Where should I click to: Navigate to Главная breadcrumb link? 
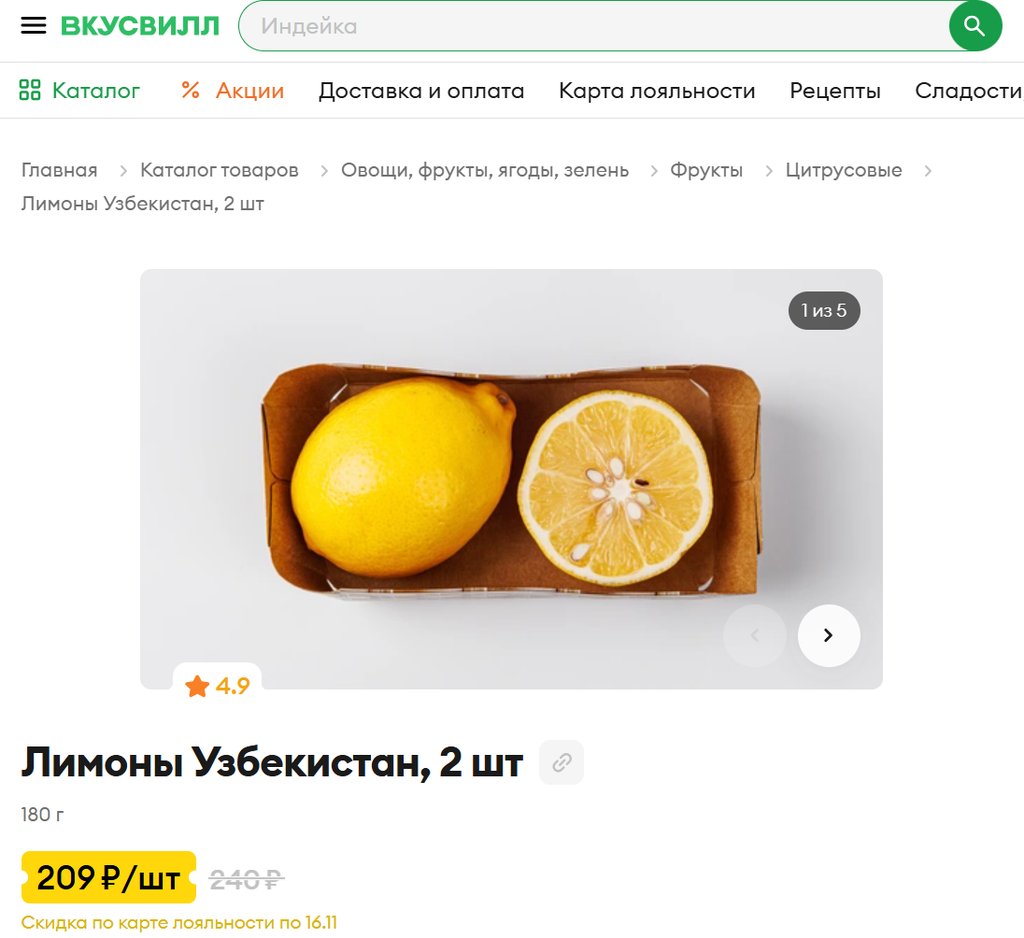tap(59, 170)
